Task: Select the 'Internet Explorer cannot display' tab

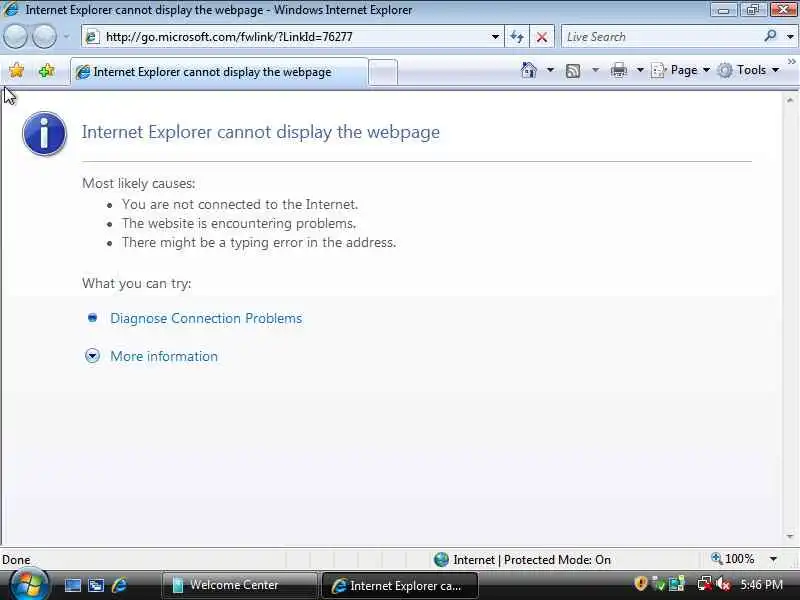Action: 218,72
